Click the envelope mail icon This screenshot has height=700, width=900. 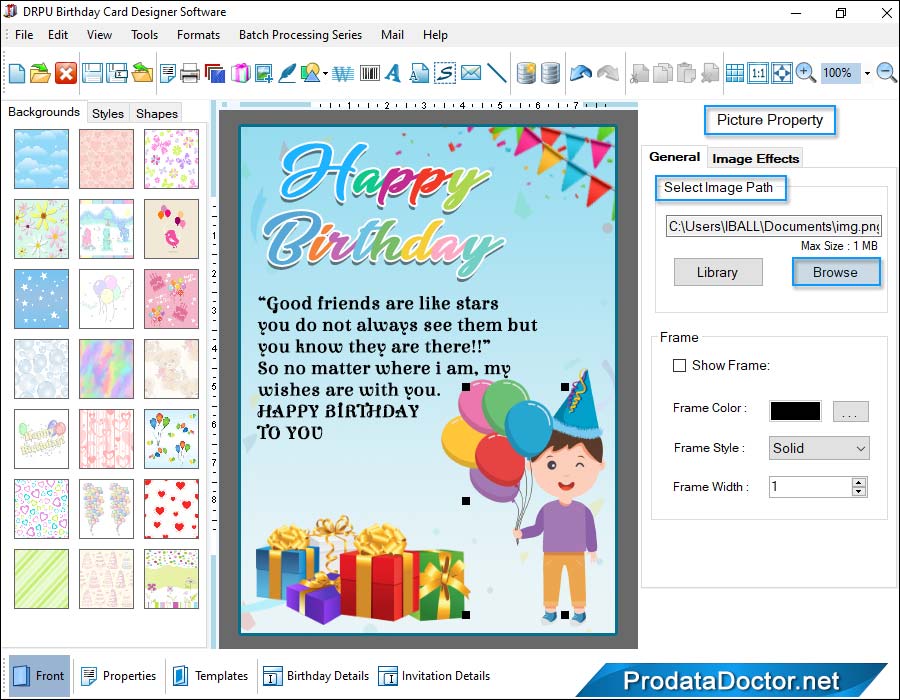click(x=471, y=73)
